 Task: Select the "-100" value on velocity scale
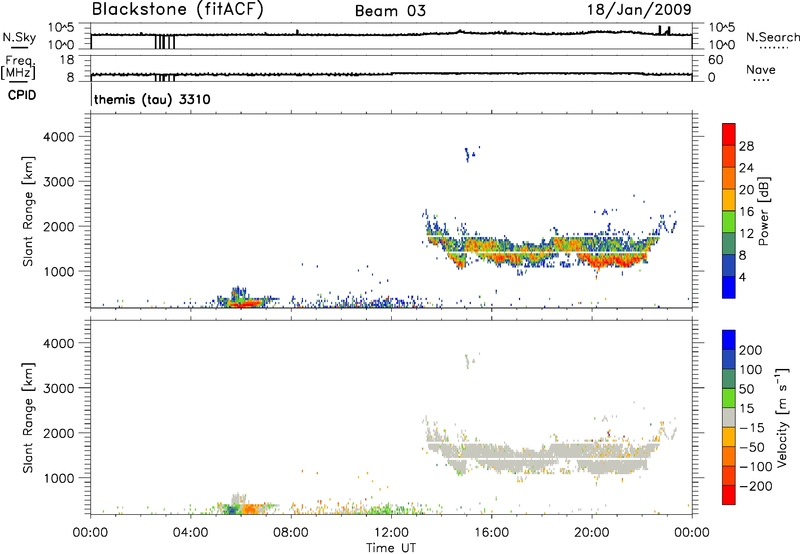coord(755,466)
